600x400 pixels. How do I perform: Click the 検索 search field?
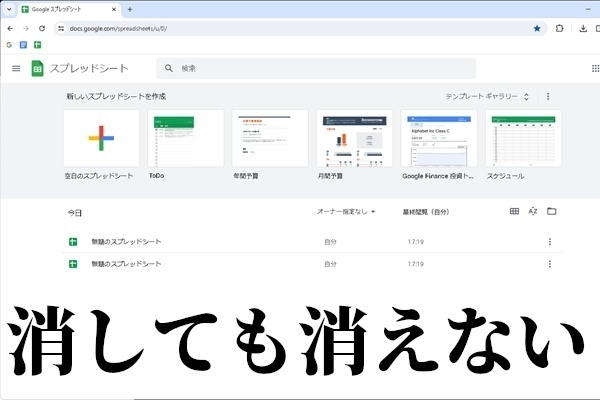point(316,69)
